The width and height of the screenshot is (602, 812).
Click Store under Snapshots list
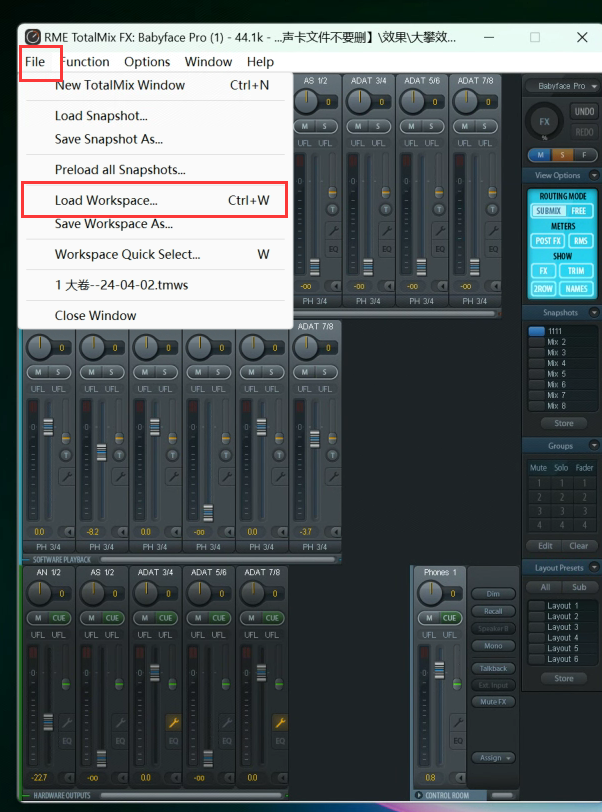click(564, 423)
